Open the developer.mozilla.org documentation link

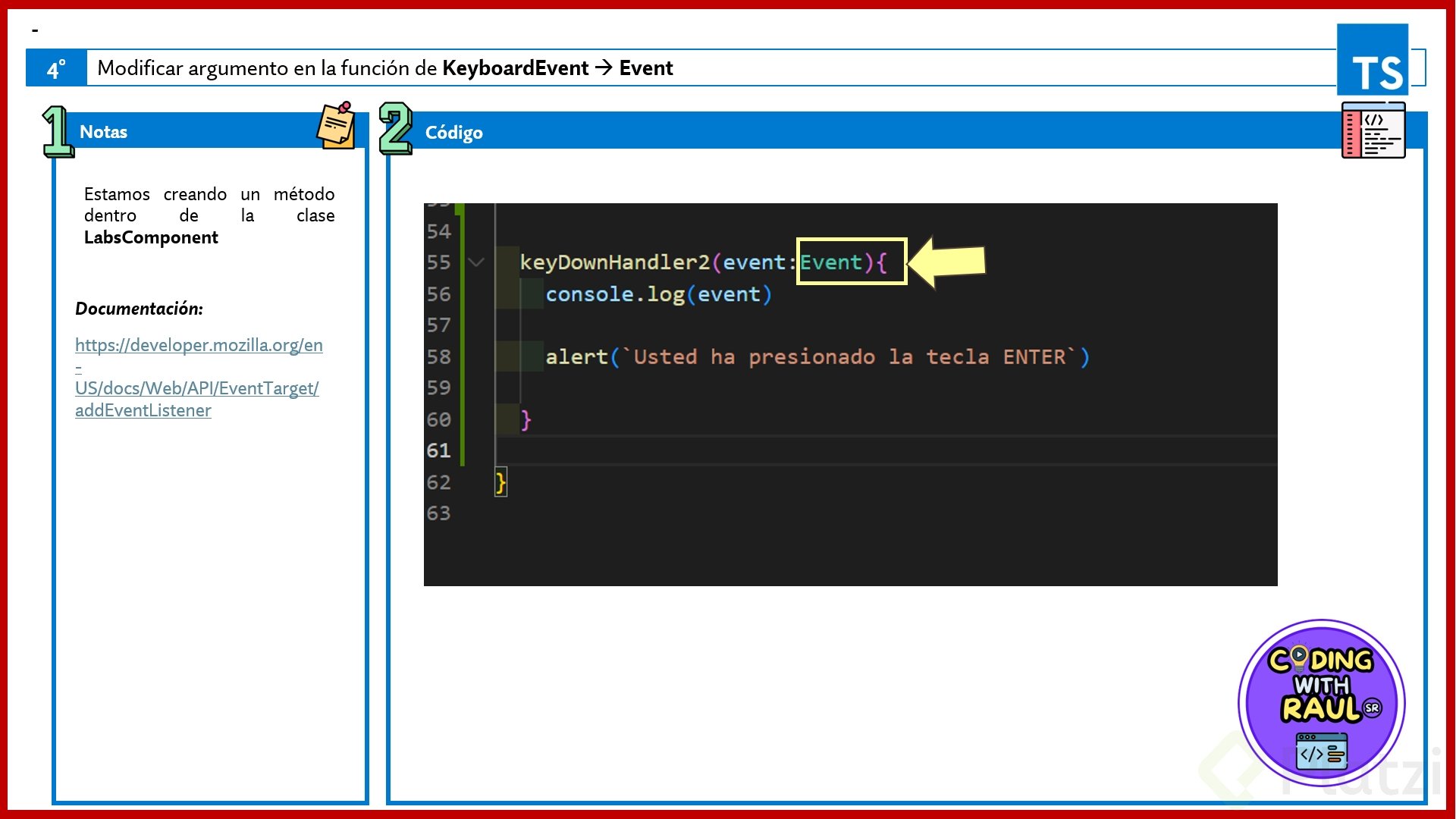coord(199,346)
